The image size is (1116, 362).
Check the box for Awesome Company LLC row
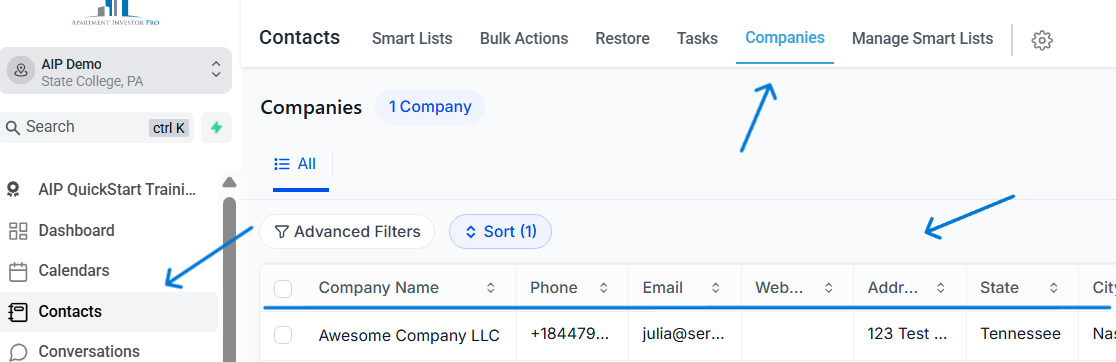pos(283,335)
